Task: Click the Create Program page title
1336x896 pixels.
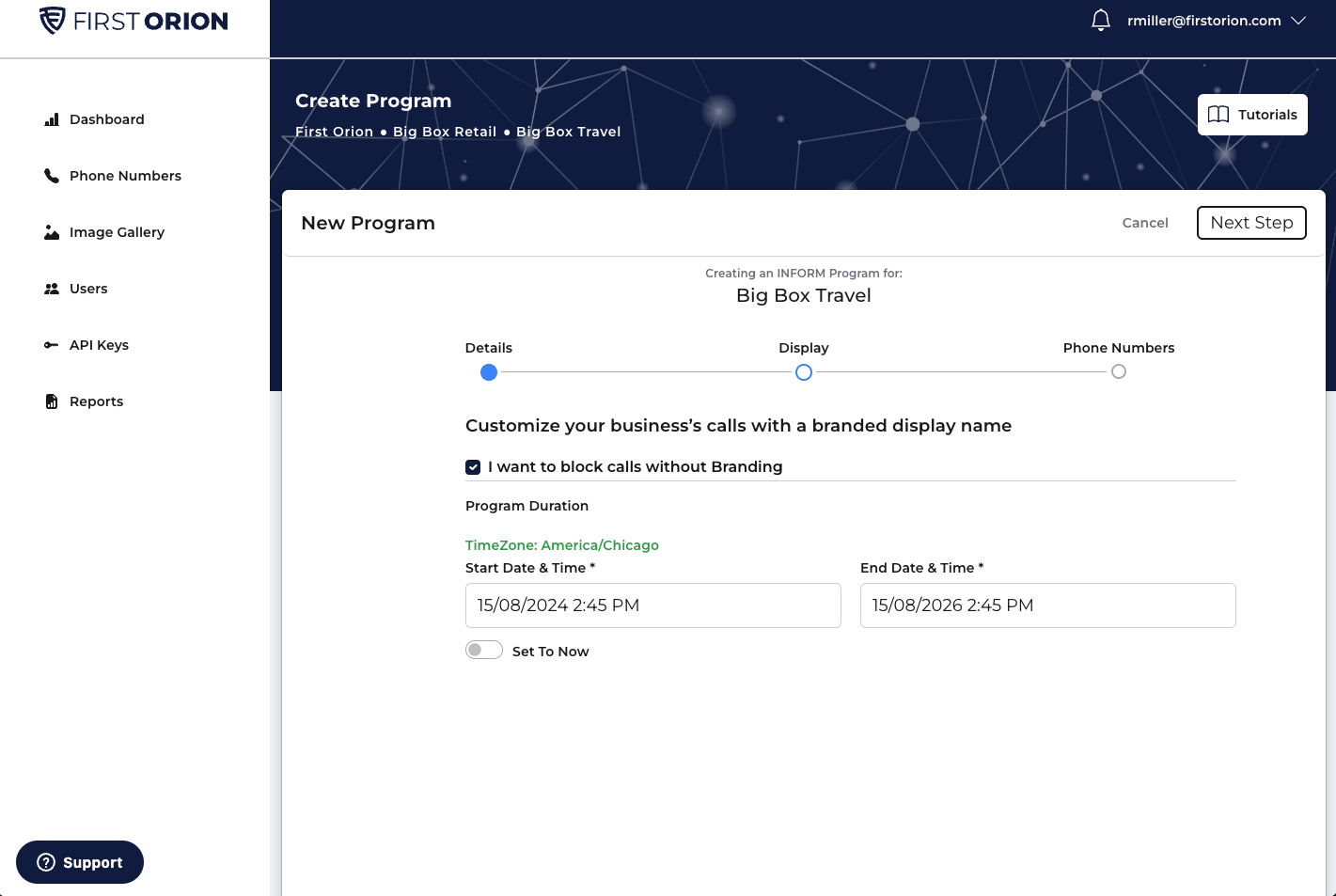Action: 373,101
